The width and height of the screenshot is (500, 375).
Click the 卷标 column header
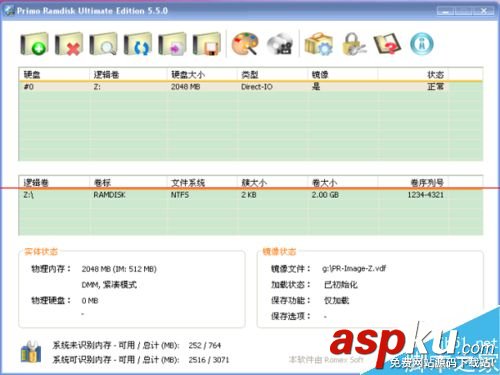coord(102,182)
